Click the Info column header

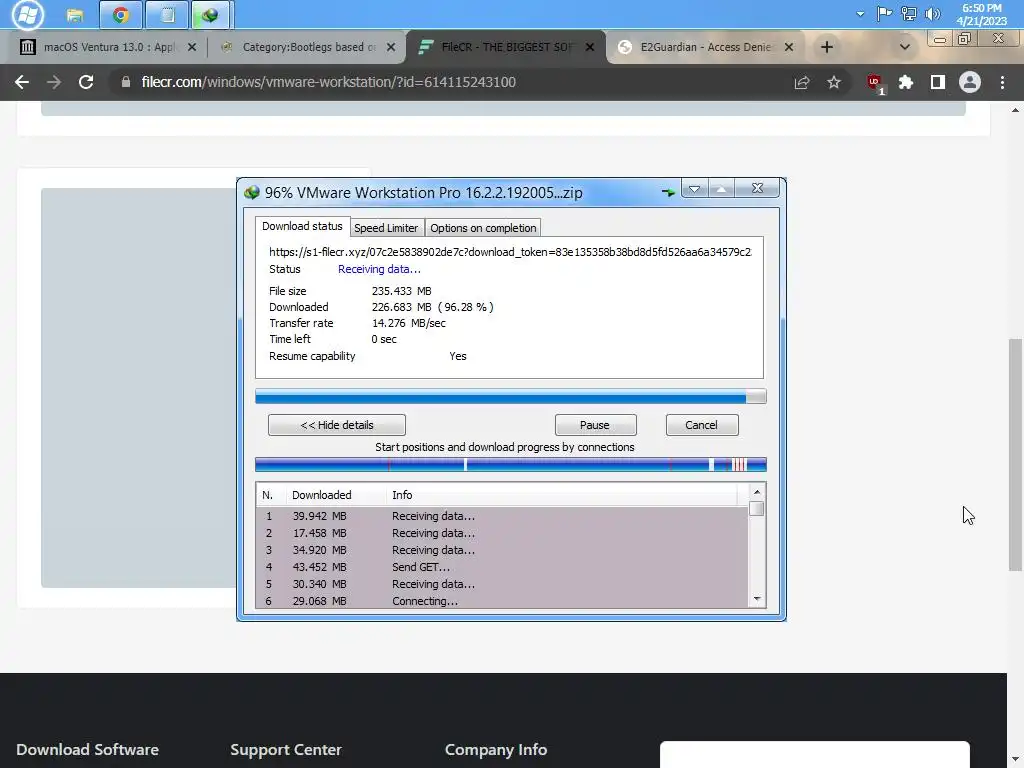pos(563,495)
